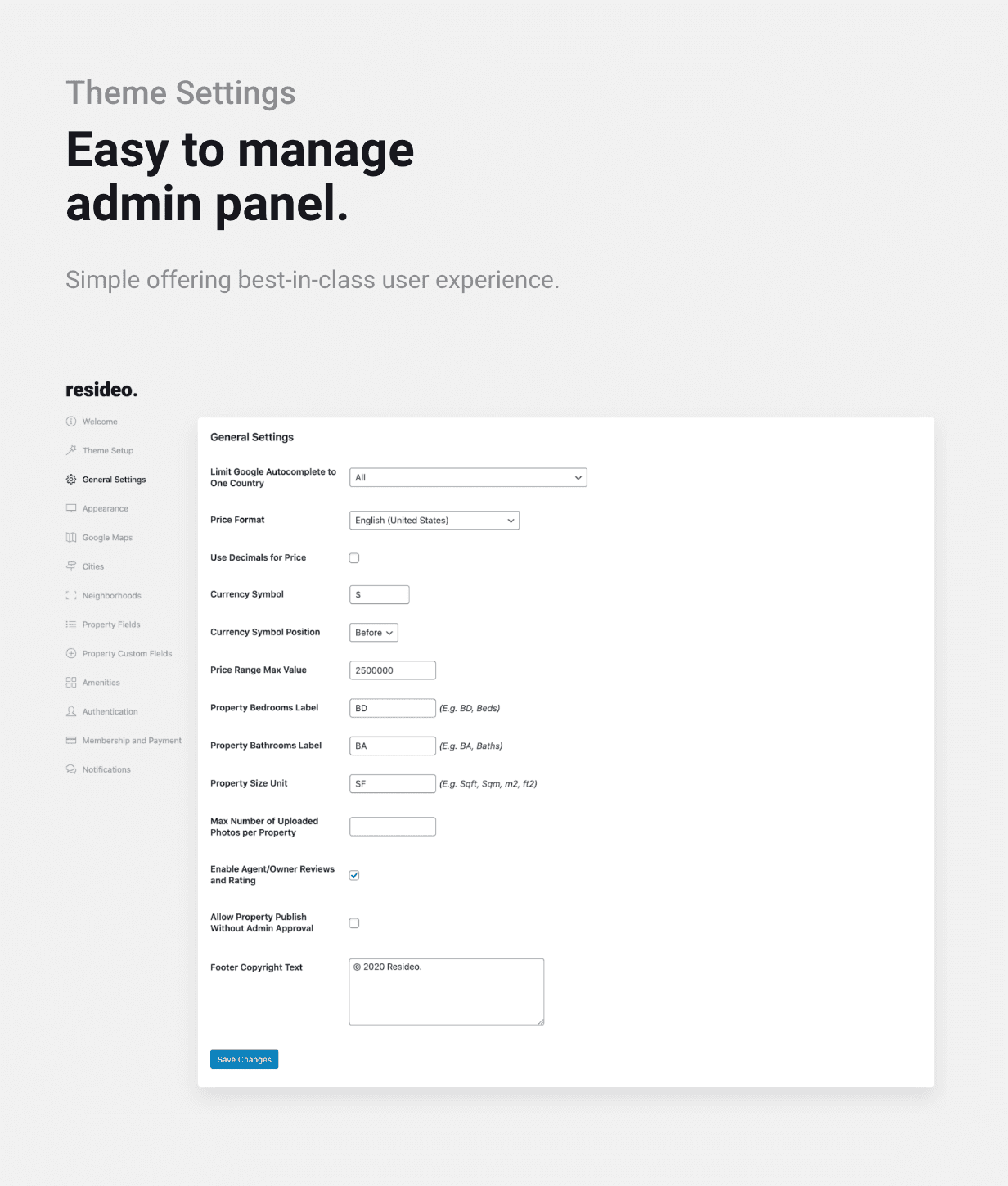Click the Cities signpost icon
The image size is (1008, 1186).
[x=71, y=566]
